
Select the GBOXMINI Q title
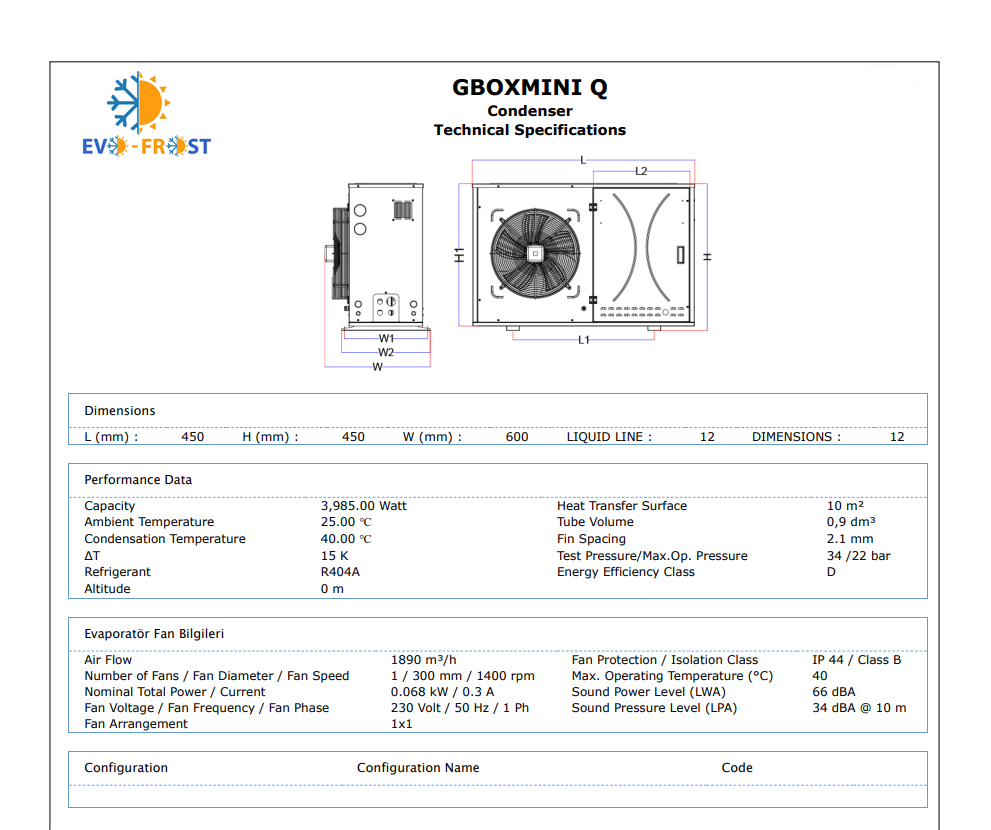pyautogui.click(x=530, y=88)
